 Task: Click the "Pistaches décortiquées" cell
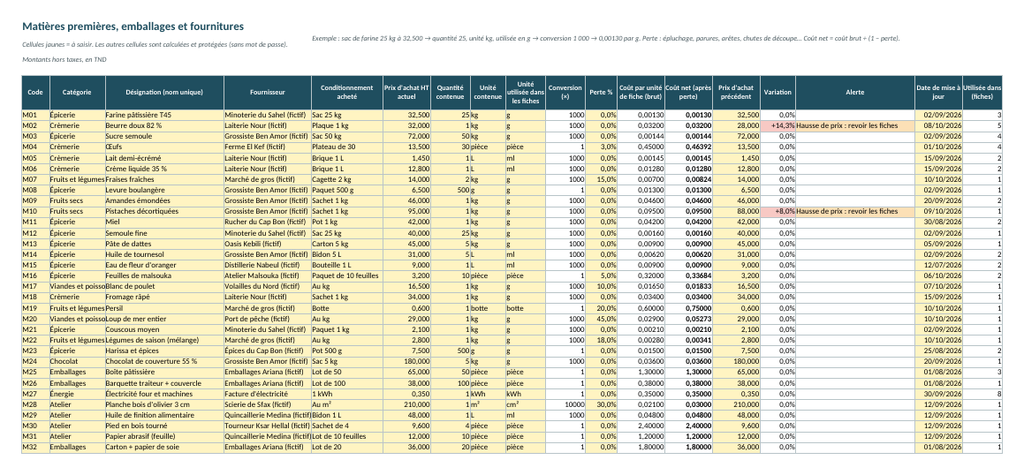pos(165,211)
